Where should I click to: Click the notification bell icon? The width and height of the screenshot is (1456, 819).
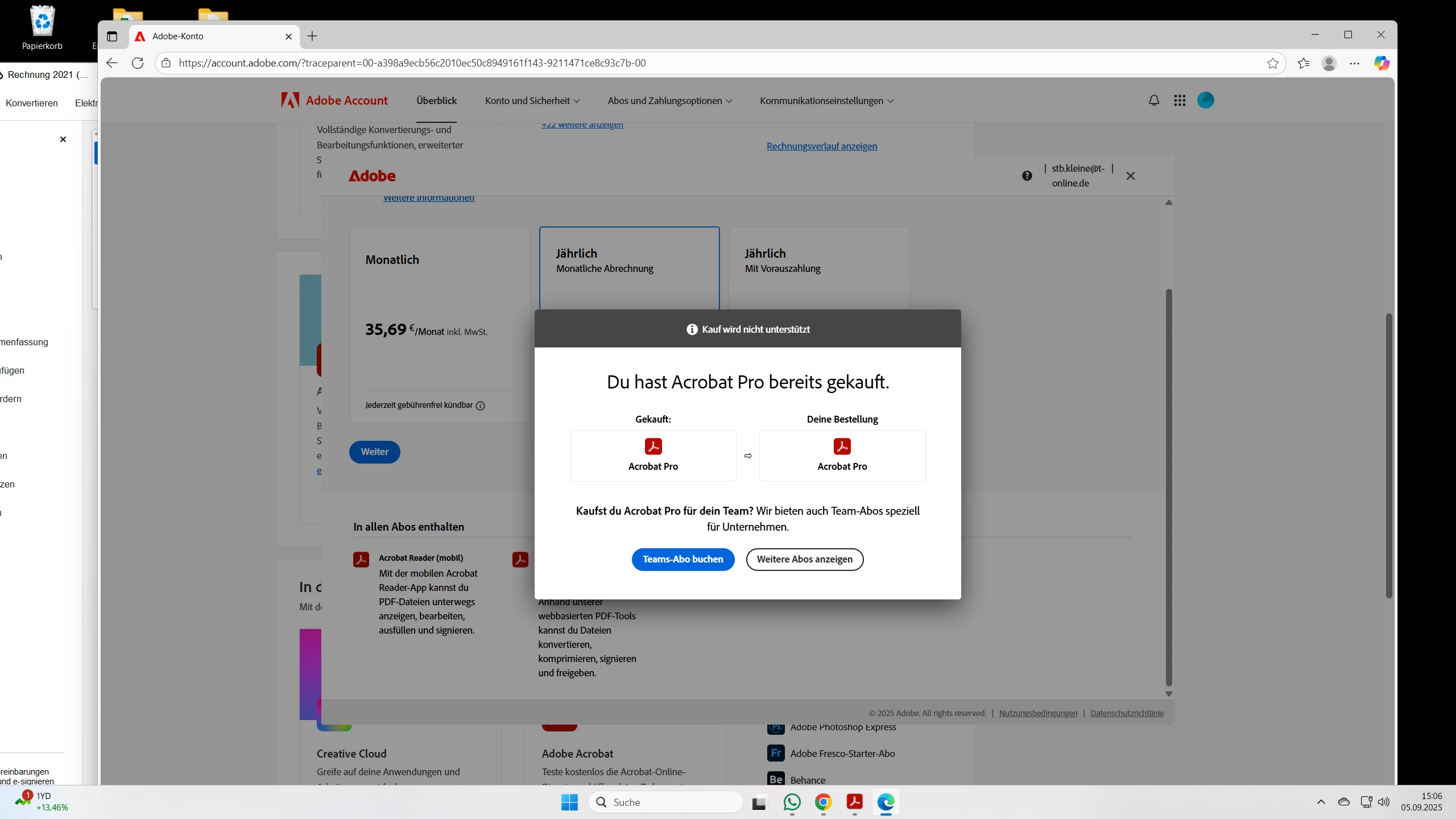coord(1153,101)
